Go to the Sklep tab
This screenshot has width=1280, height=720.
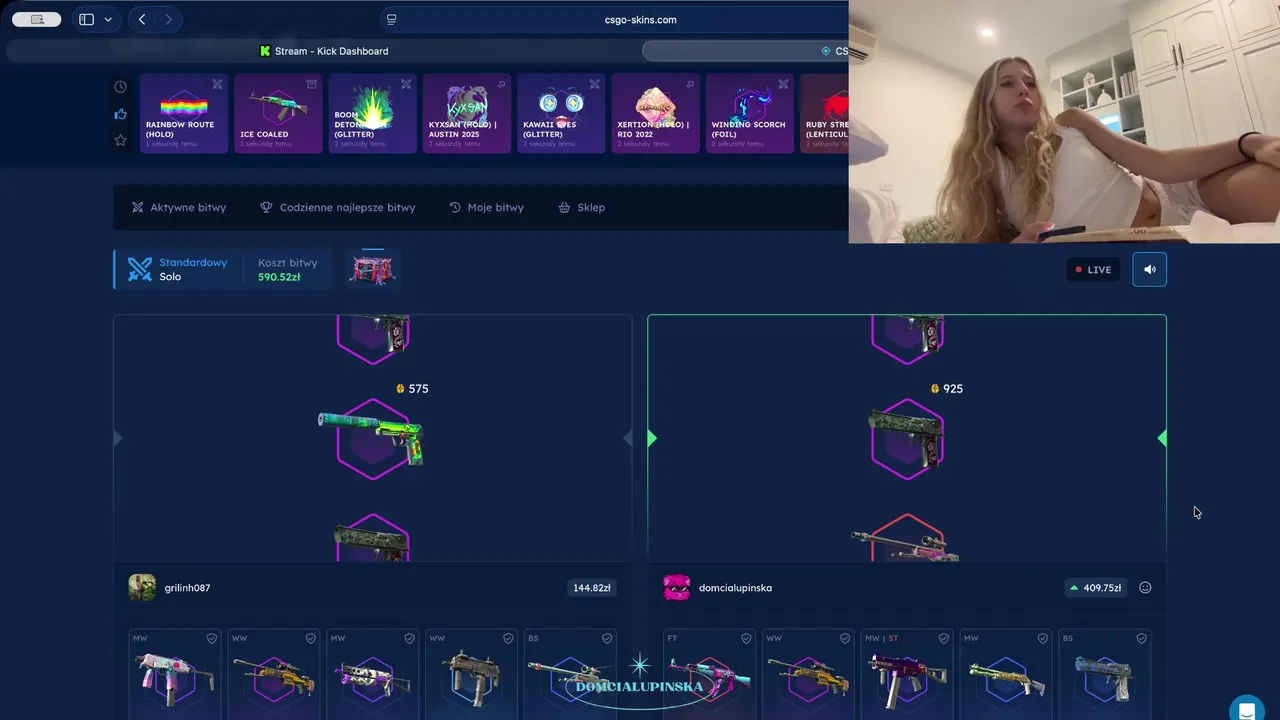point(581,207)
